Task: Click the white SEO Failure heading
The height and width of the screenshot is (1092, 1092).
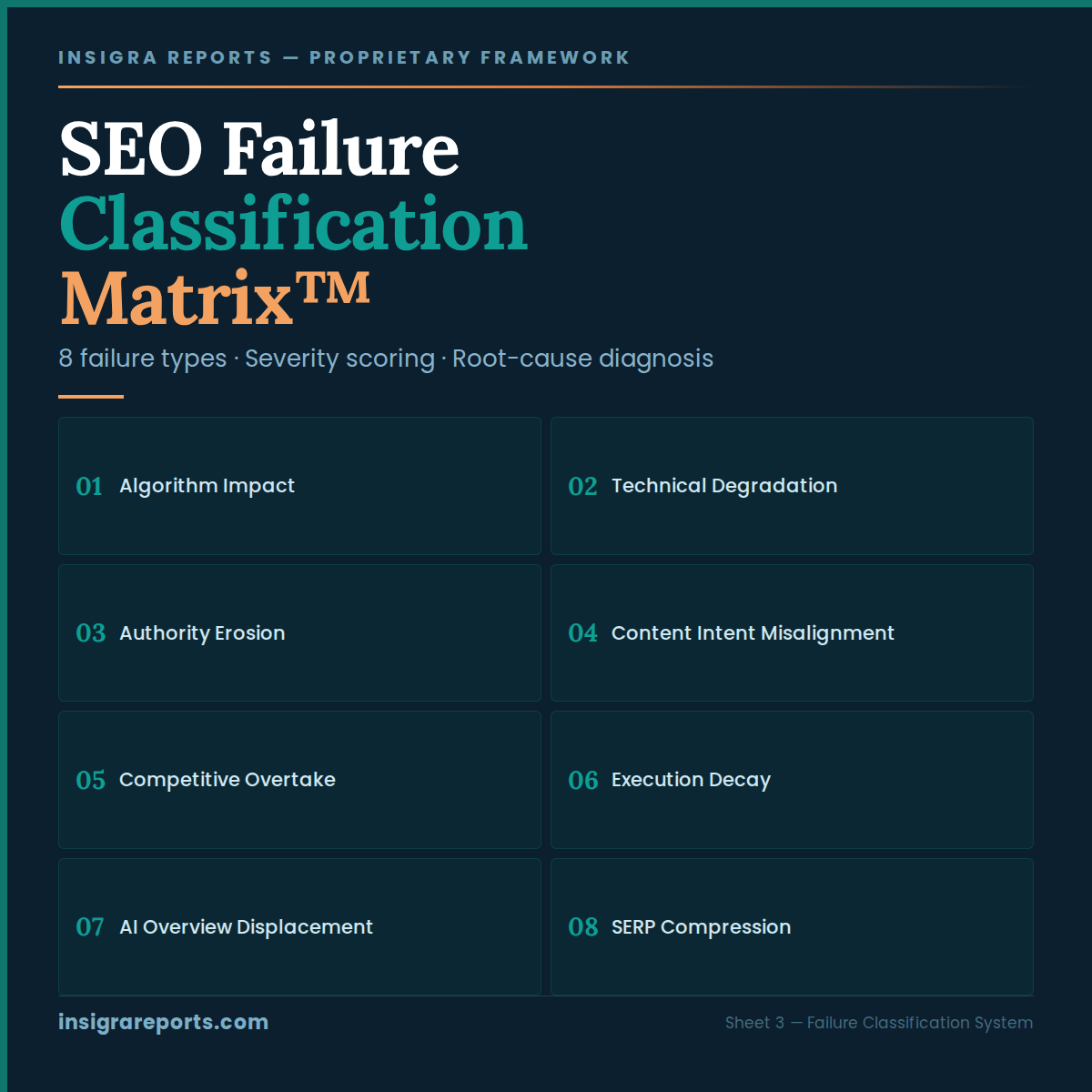Action: [259, 149]
